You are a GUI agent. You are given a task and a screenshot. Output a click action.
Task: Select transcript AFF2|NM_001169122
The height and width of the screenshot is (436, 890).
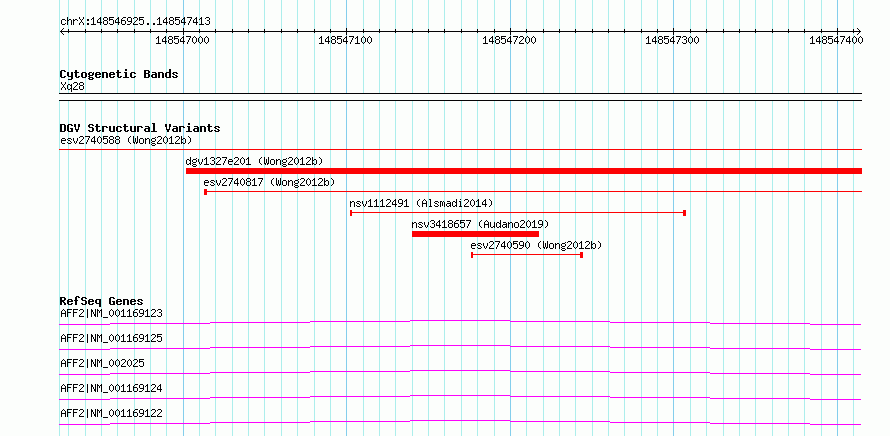tap(111, 413)
